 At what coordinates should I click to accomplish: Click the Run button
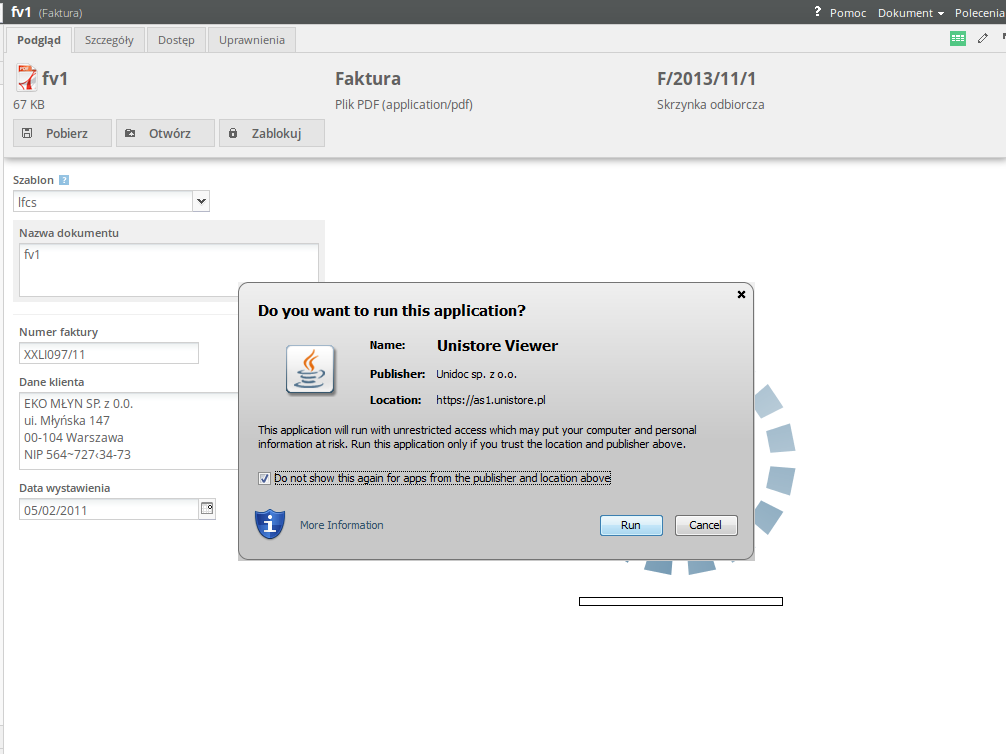pyautogui.click(x=631, y=525)
